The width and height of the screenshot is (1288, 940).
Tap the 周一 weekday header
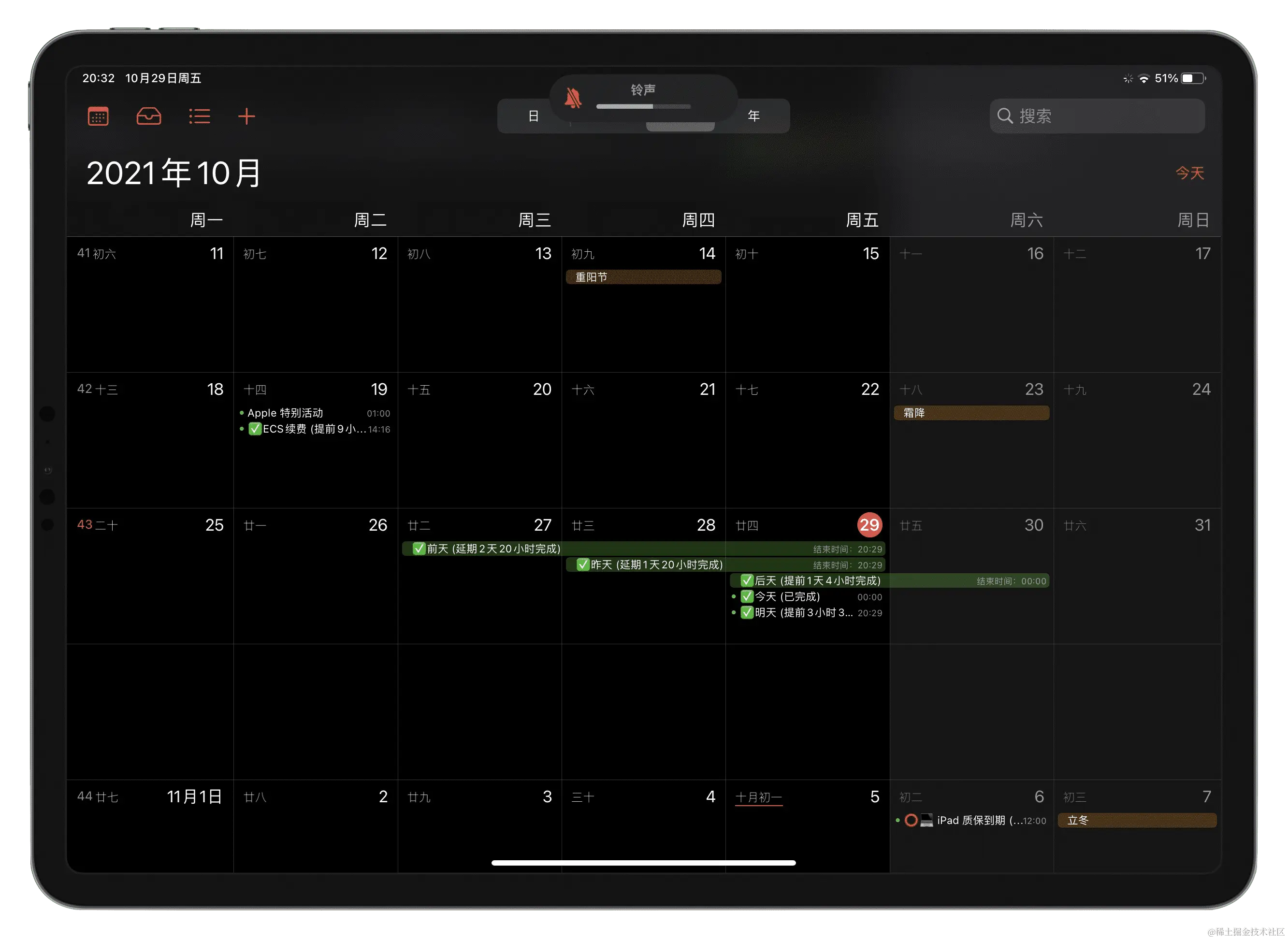pos(206,219)
